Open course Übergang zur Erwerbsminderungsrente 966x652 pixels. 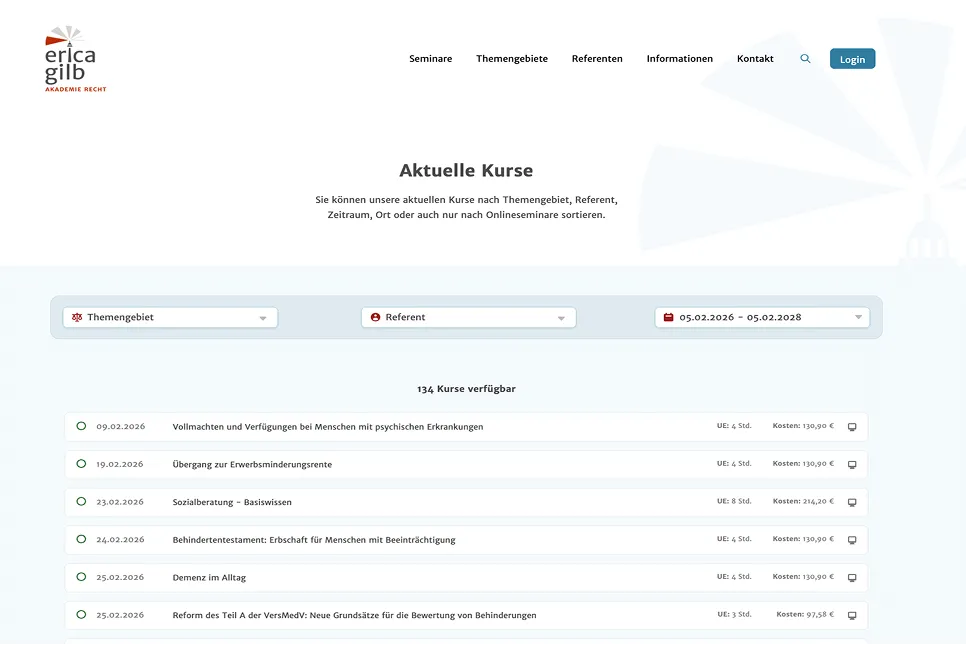pos(252,465)
